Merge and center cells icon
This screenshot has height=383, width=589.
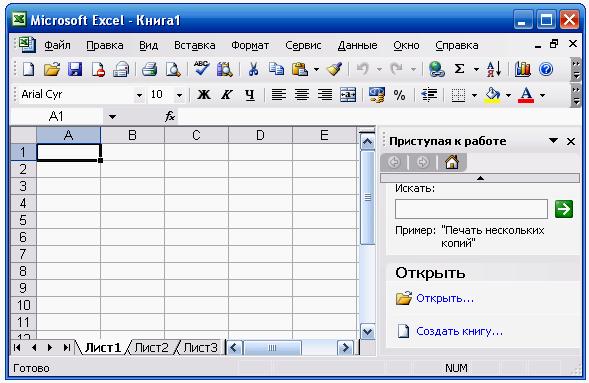pyautogui.click(x=348, y=95)
